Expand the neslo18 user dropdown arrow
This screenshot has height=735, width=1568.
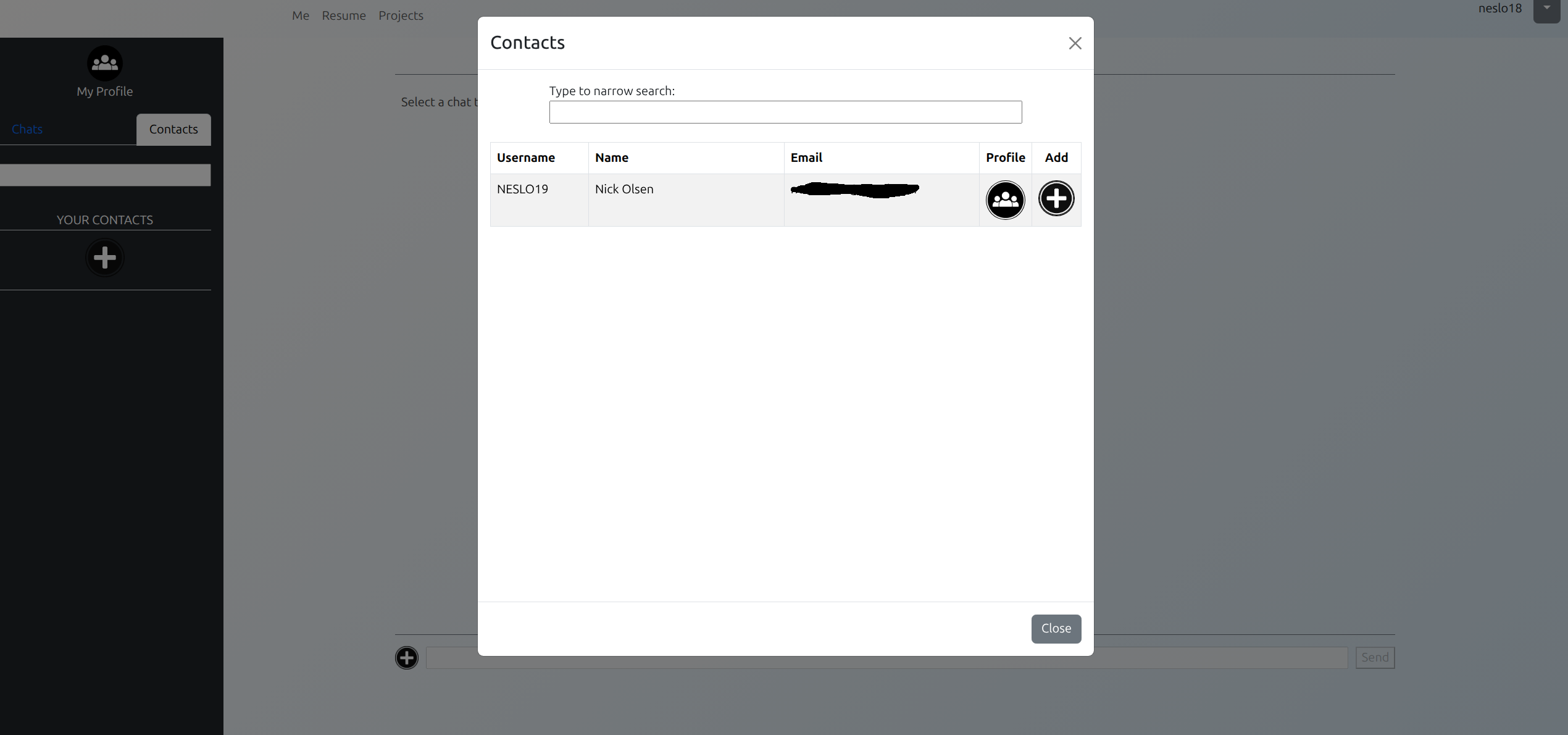[1546, 10]
